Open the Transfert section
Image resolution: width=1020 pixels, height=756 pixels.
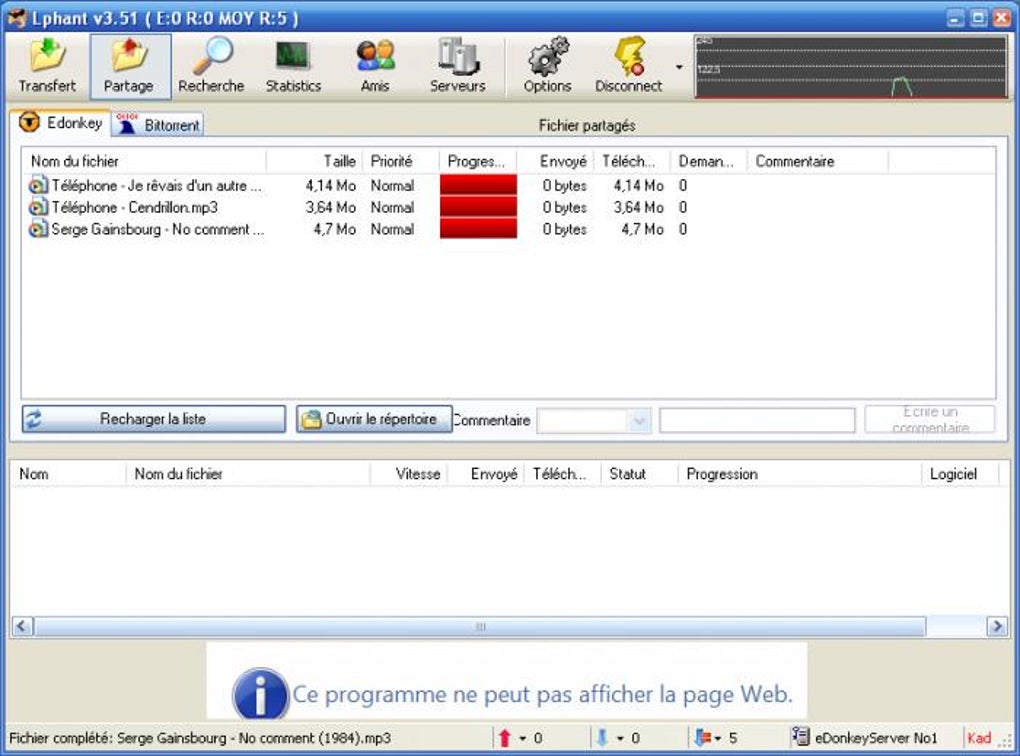click(x=47, y=66)
